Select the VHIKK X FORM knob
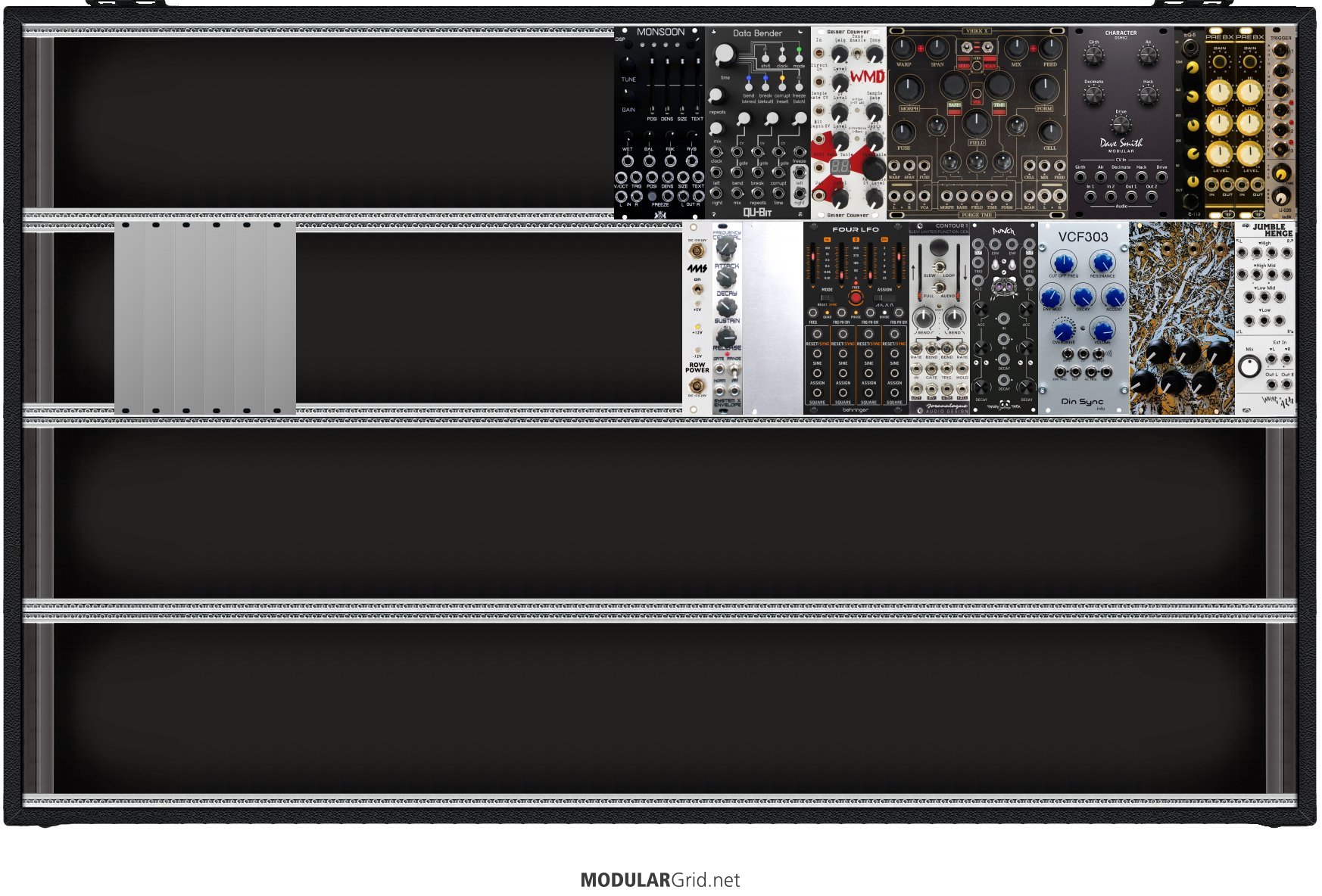 pos(1045,90)
